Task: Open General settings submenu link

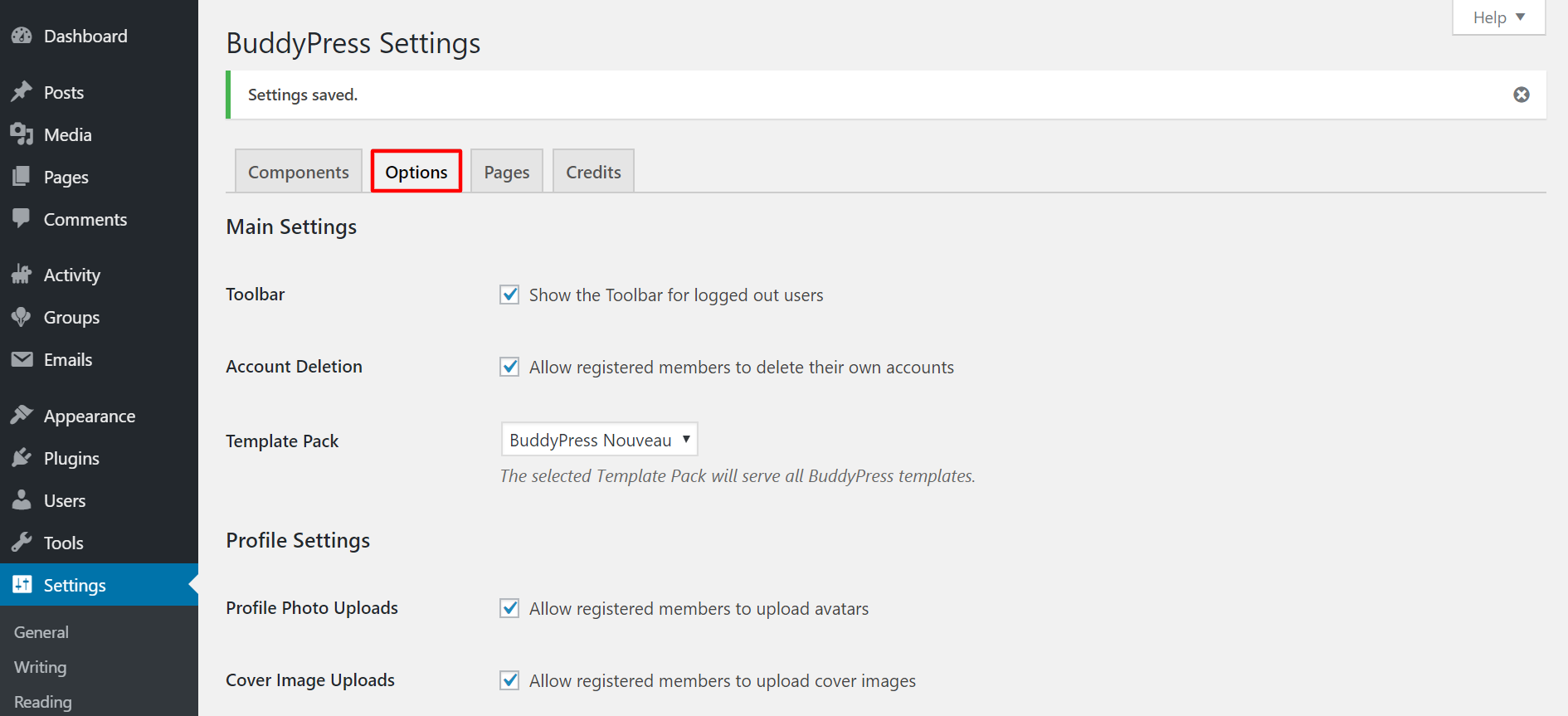Action: click(41, 632)
